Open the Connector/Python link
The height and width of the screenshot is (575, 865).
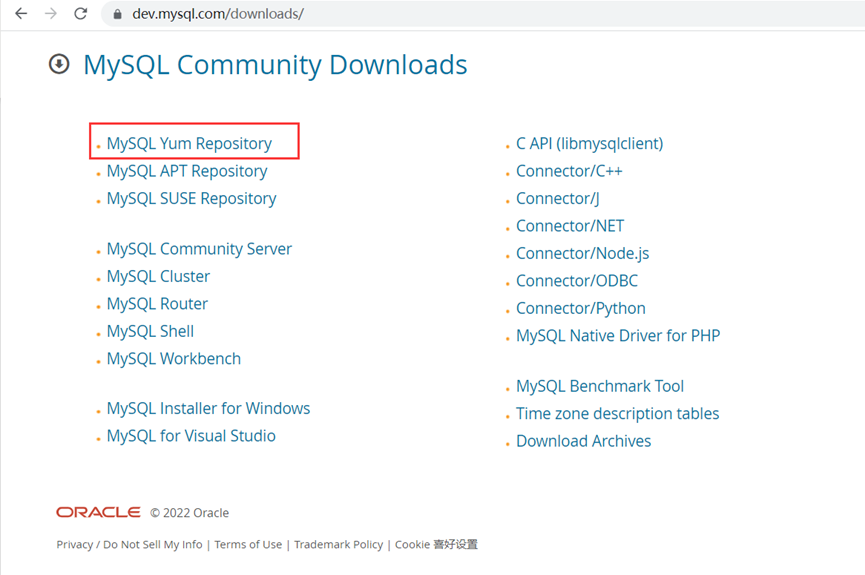pyautogui.click(x=580, y=308)
